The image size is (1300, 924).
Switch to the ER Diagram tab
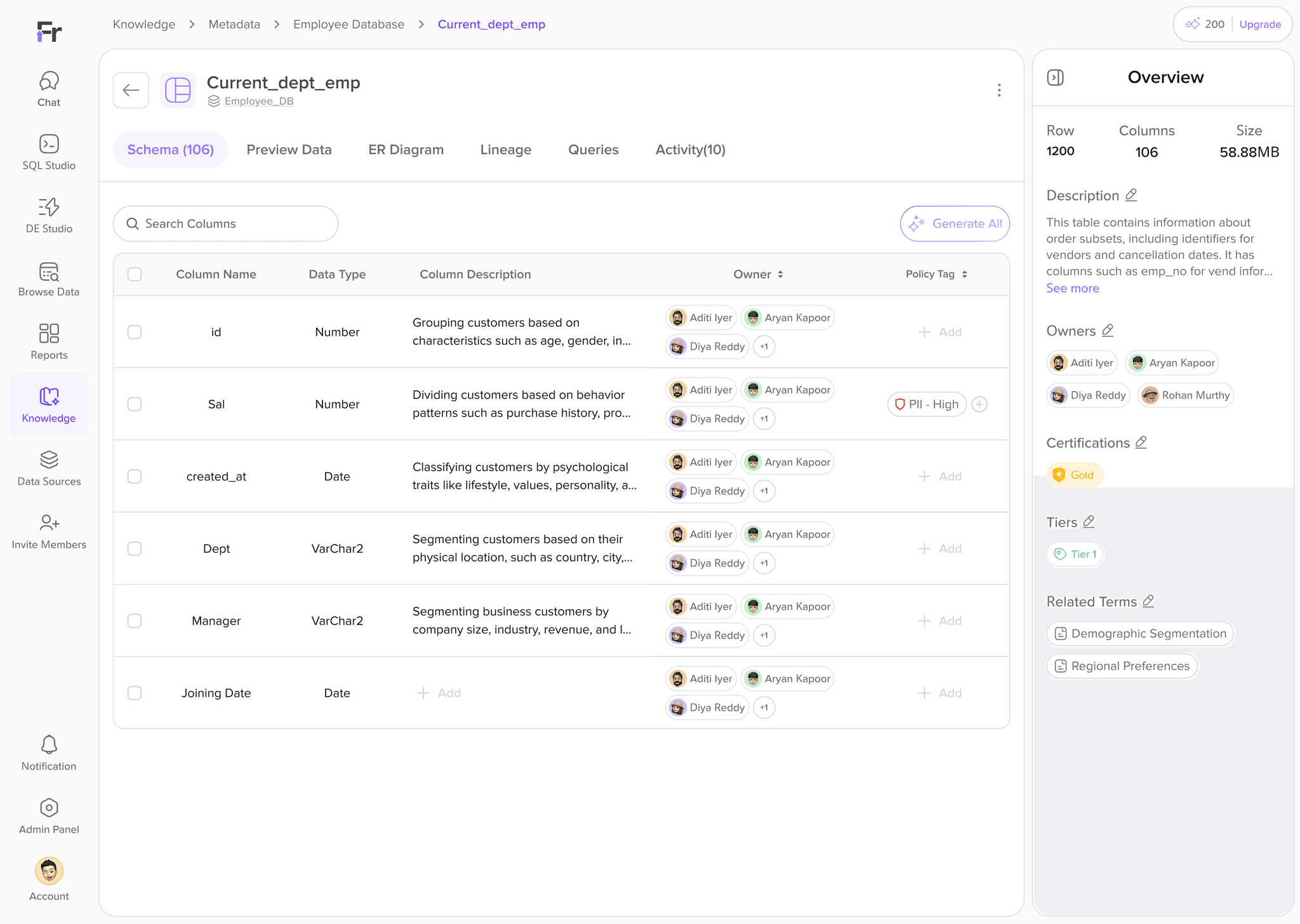tap(406, 150)
